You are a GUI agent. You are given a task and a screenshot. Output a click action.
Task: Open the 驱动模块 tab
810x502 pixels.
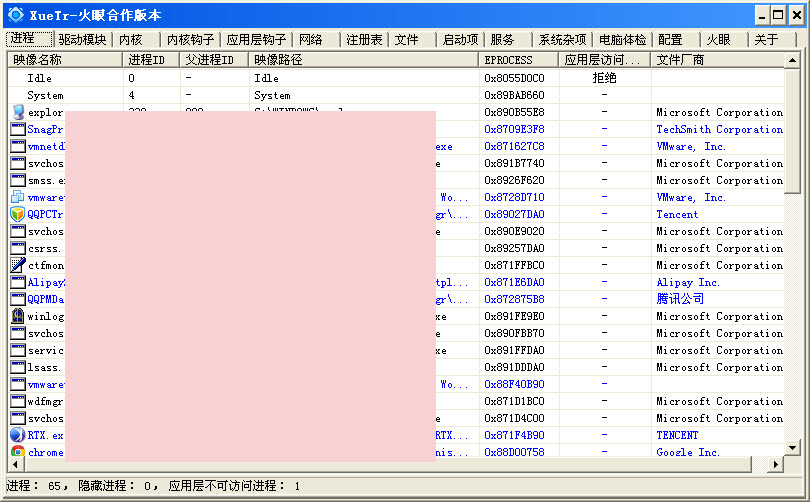click(x=82, y=39)
